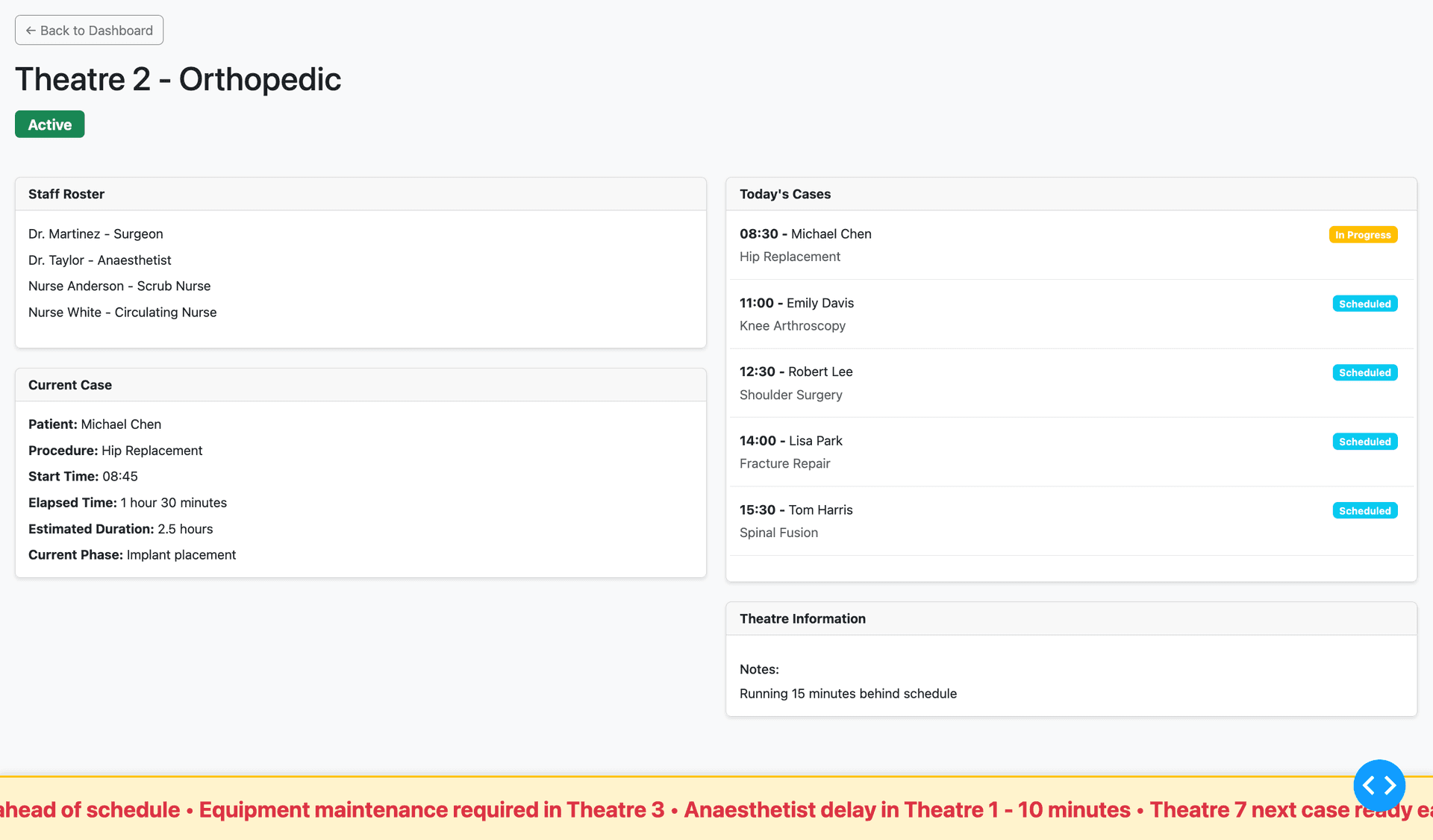Click the Back to Dashboard button
1433x840 pixels.
pos(89,31)
